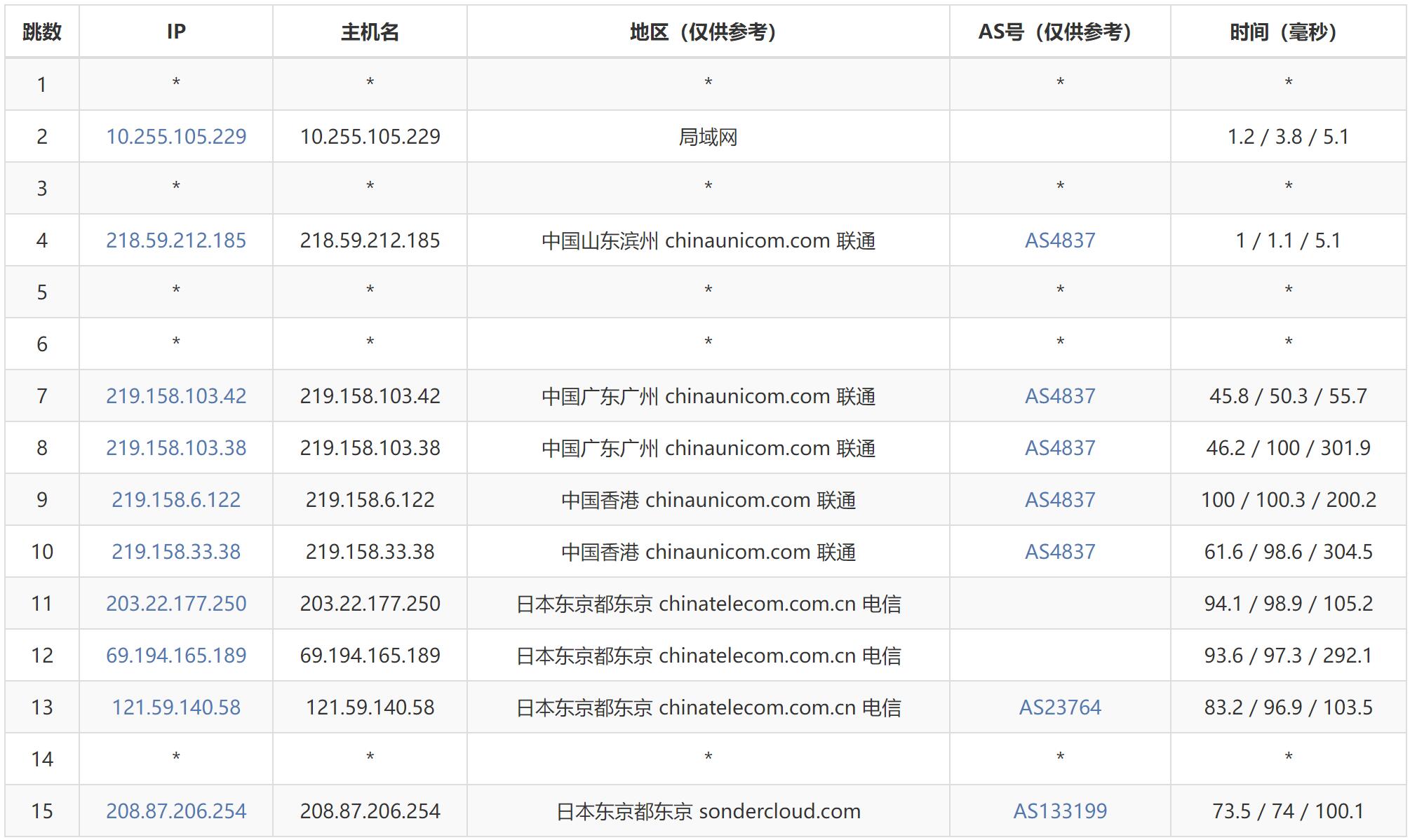This screenshot has height=840, width=1410.
Task: Select time cell 94.1 / 98.9 / 105.2
Action: tap(1289, 603)
